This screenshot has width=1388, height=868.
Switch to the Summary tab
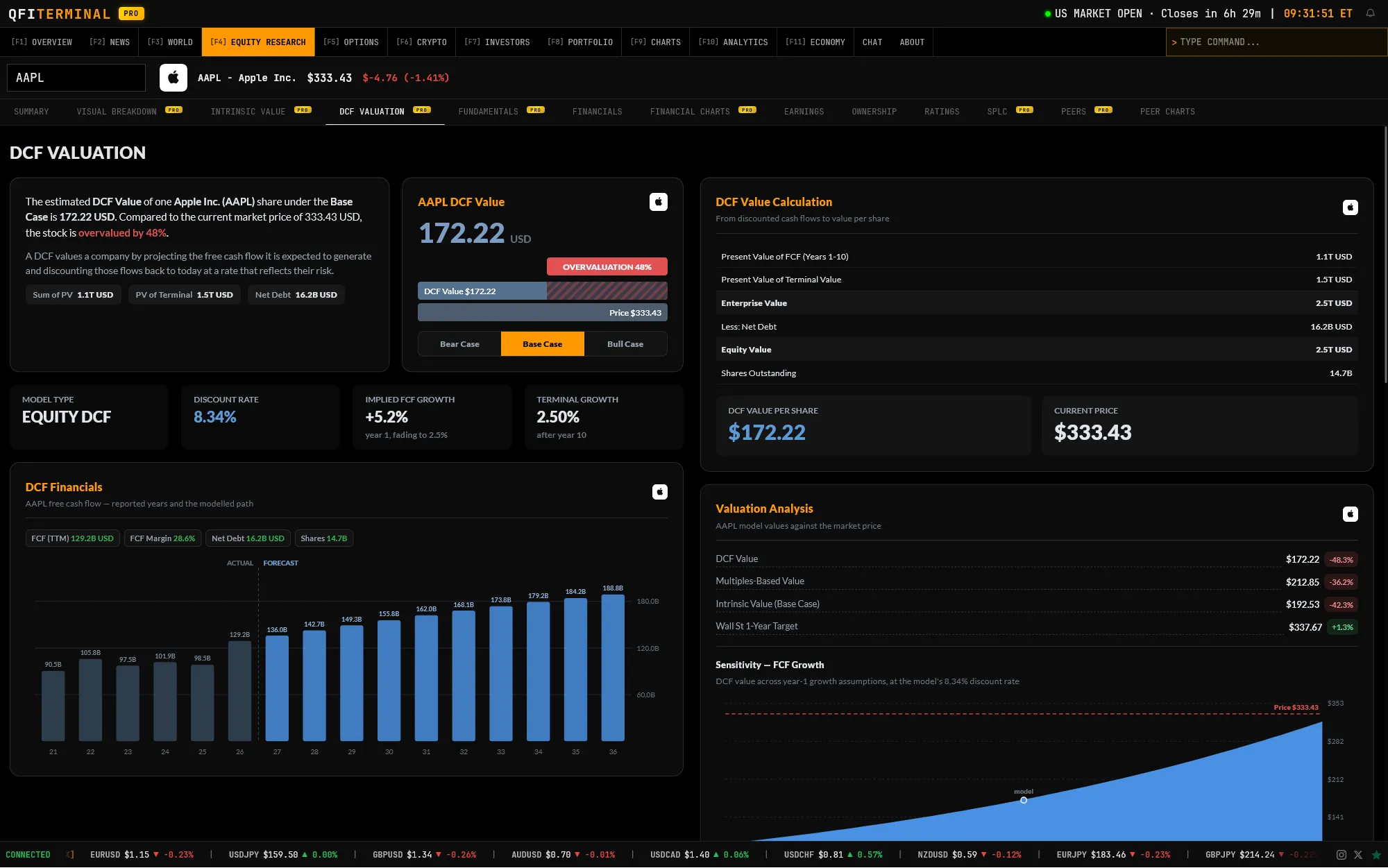(x=31, y=112)
